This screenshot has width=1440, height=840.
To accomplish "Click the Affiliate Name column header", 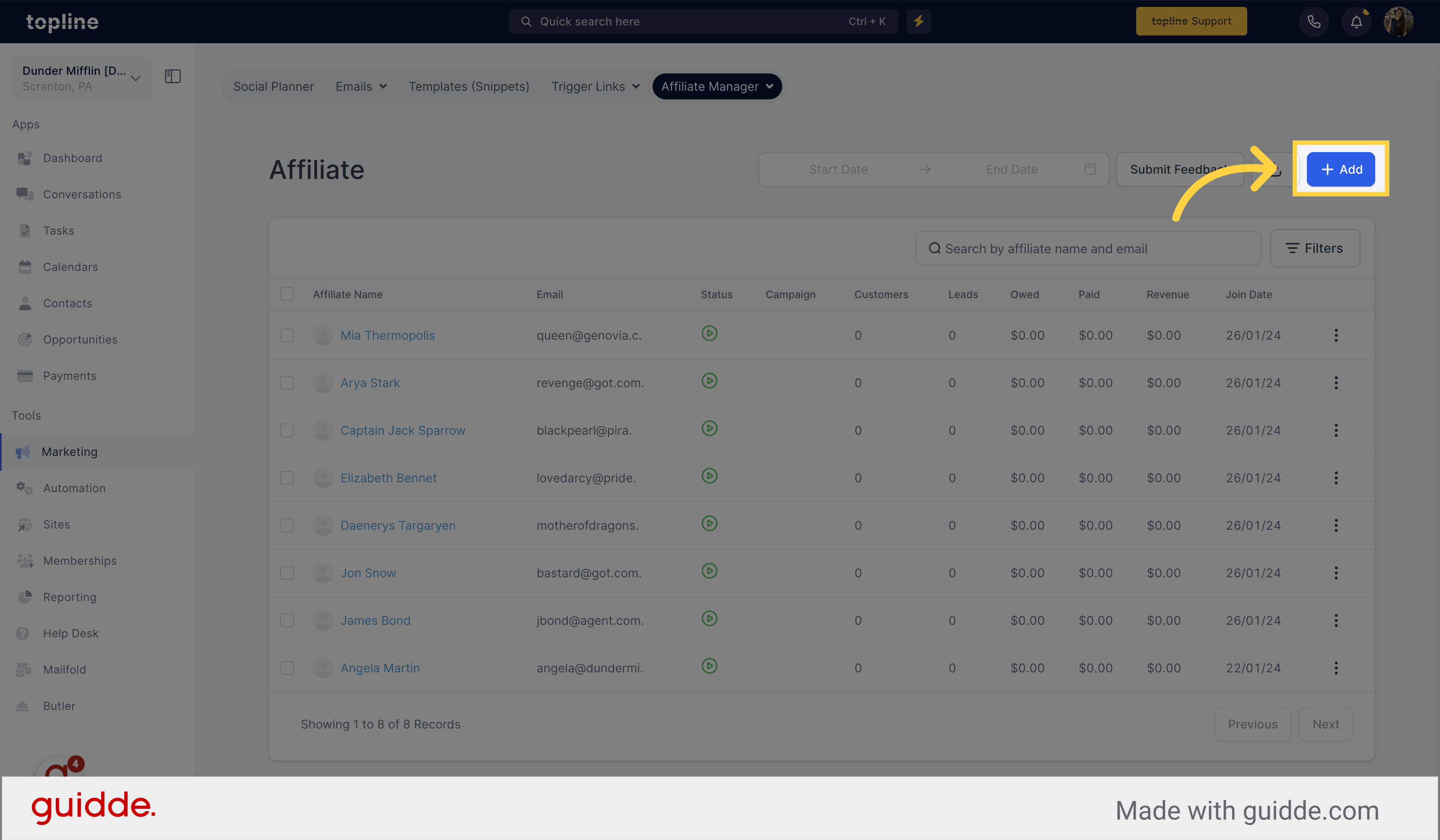I will click(x=347, y=295).
